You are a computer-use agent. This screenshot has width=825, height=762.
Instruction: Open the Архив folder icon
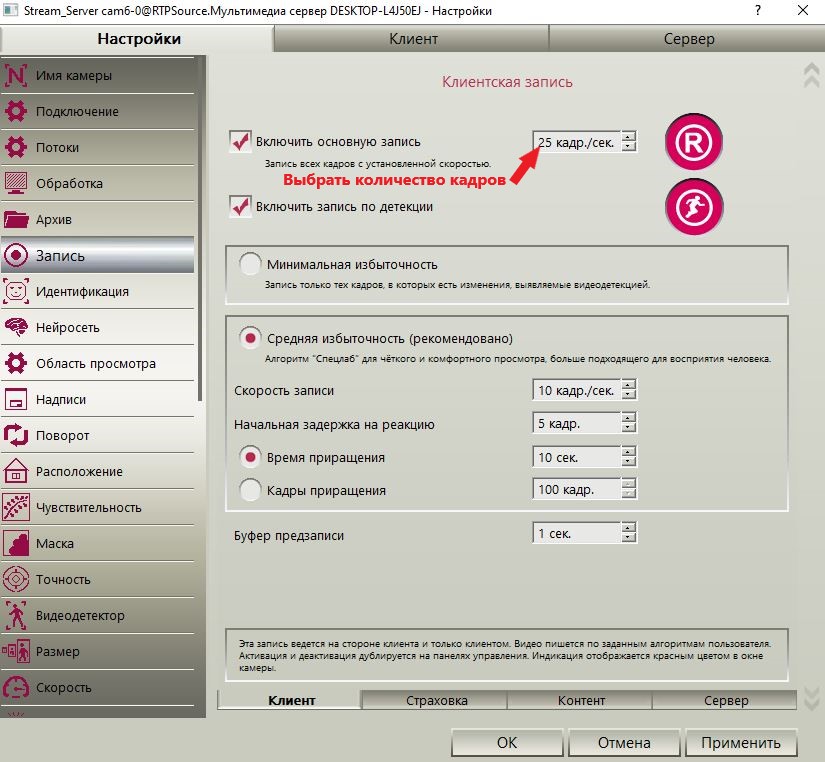coord(16,219)
